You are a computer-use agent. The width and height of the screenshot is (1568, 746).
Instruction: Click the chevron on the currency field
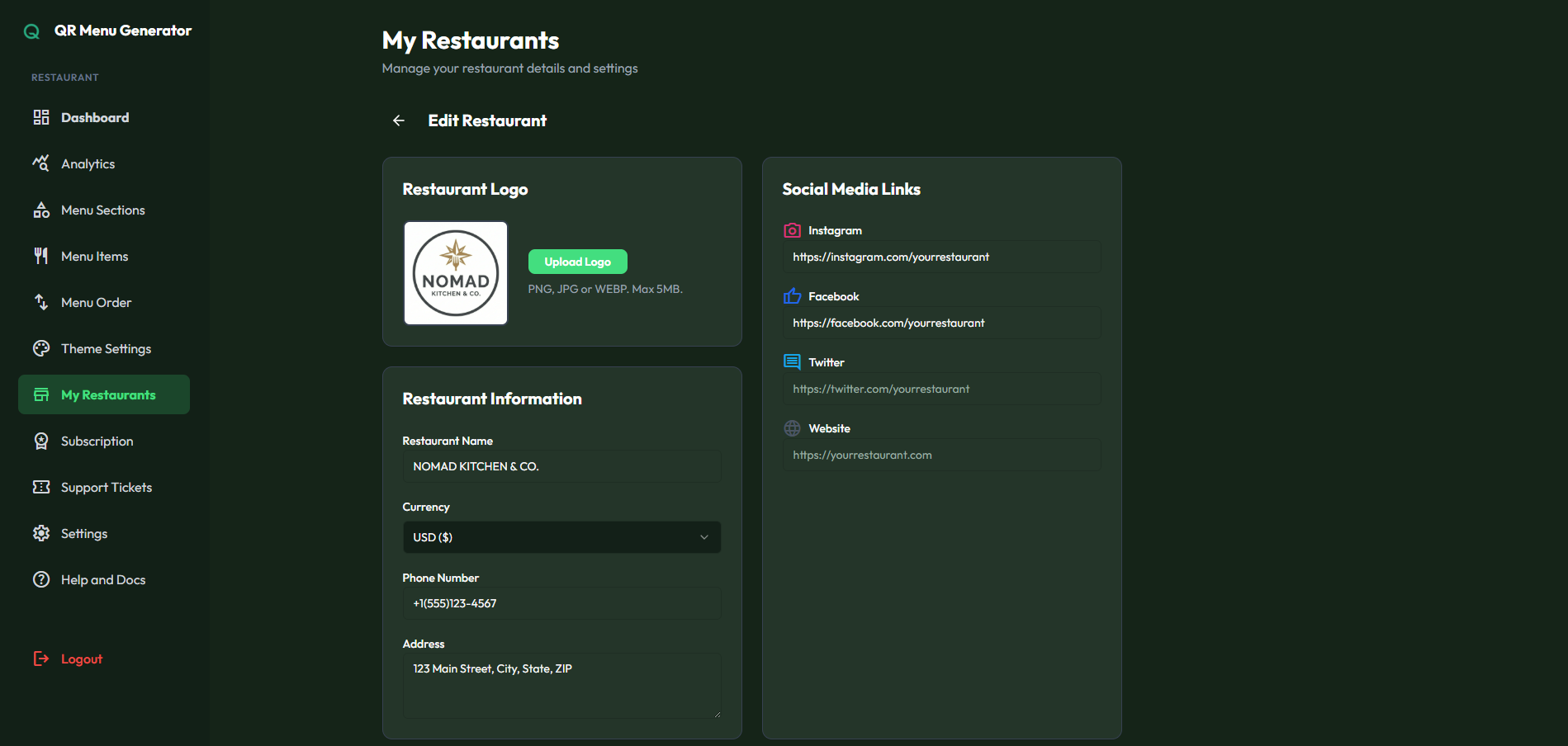pyautogui.click(x=703, y=536)
